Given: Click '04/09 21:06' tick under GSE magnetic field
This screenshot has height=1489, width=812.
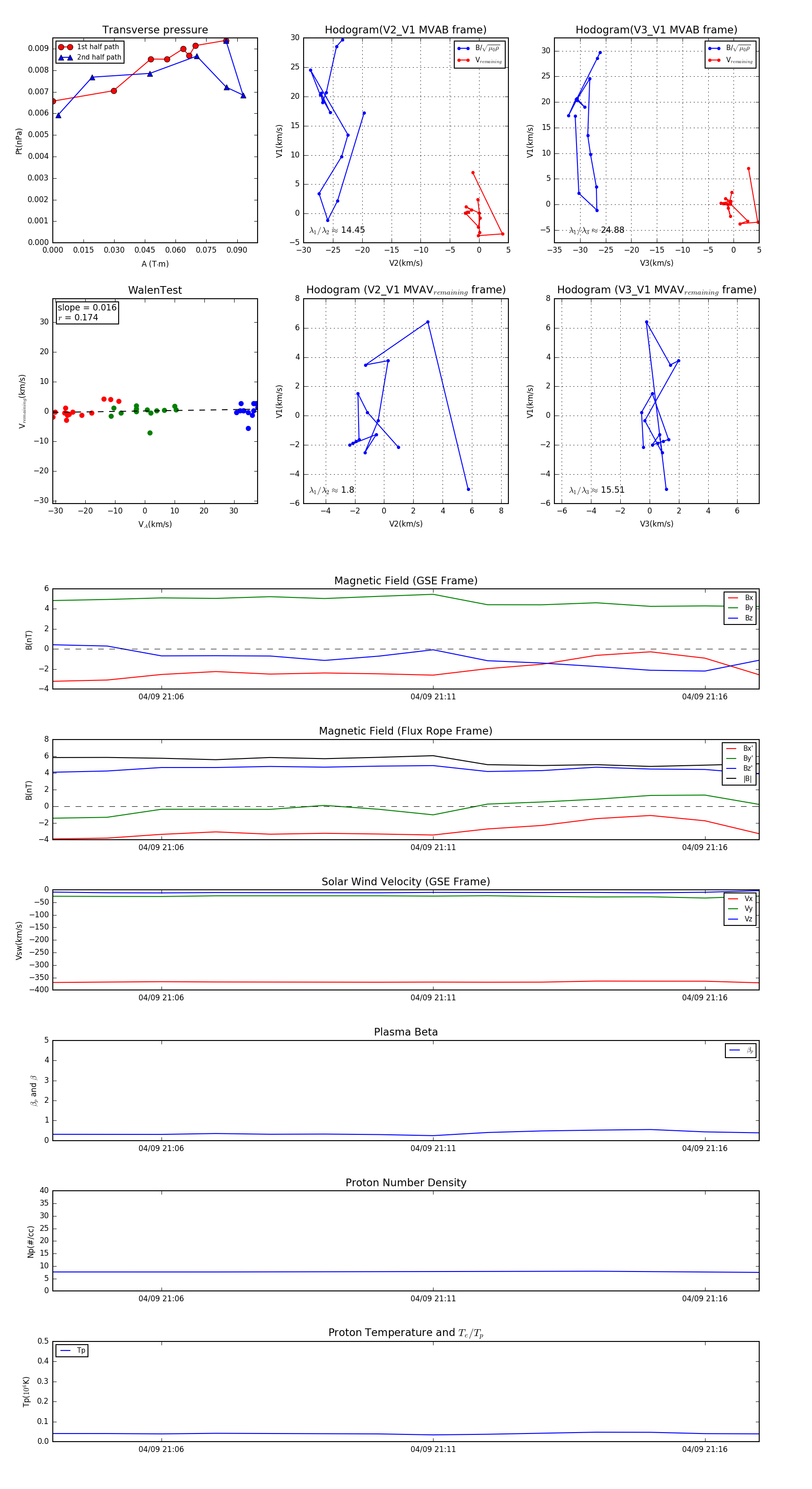Looking at the screenshot, I should coord(161,697).
